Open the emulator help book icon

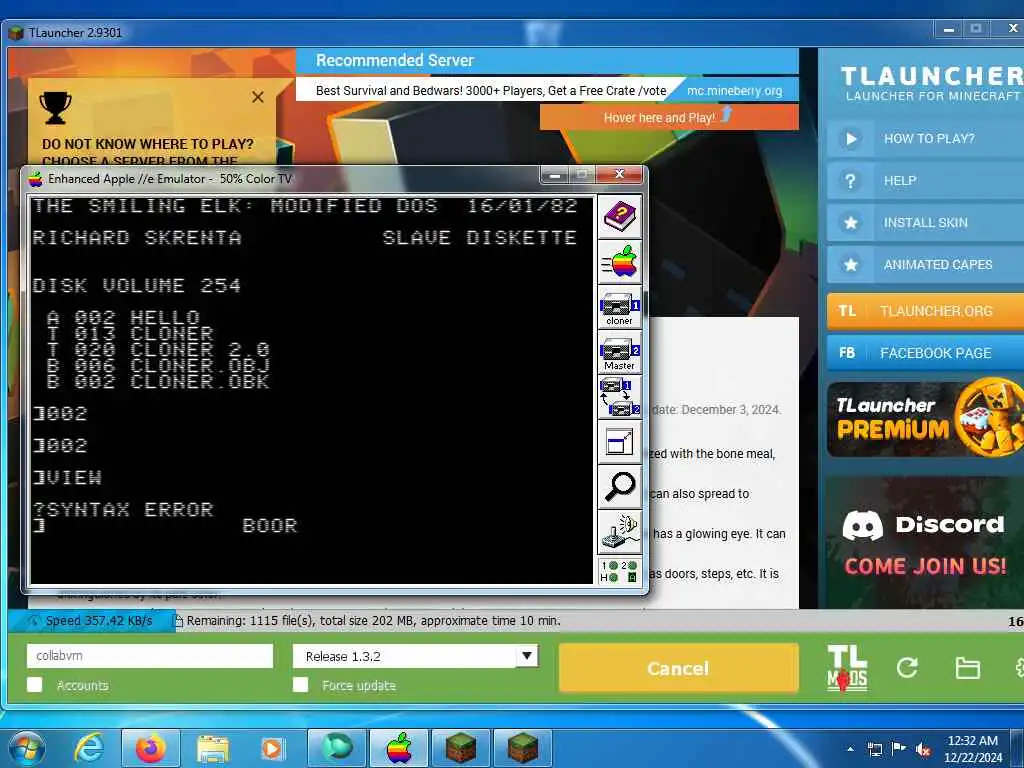619,217
